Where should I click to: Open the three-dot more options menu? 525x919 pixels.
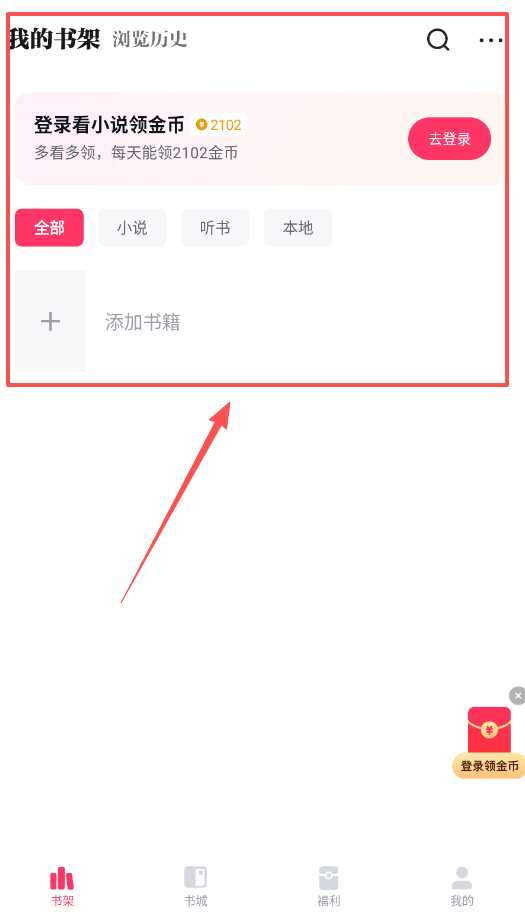pyautogui.click(x=491, y=40)
